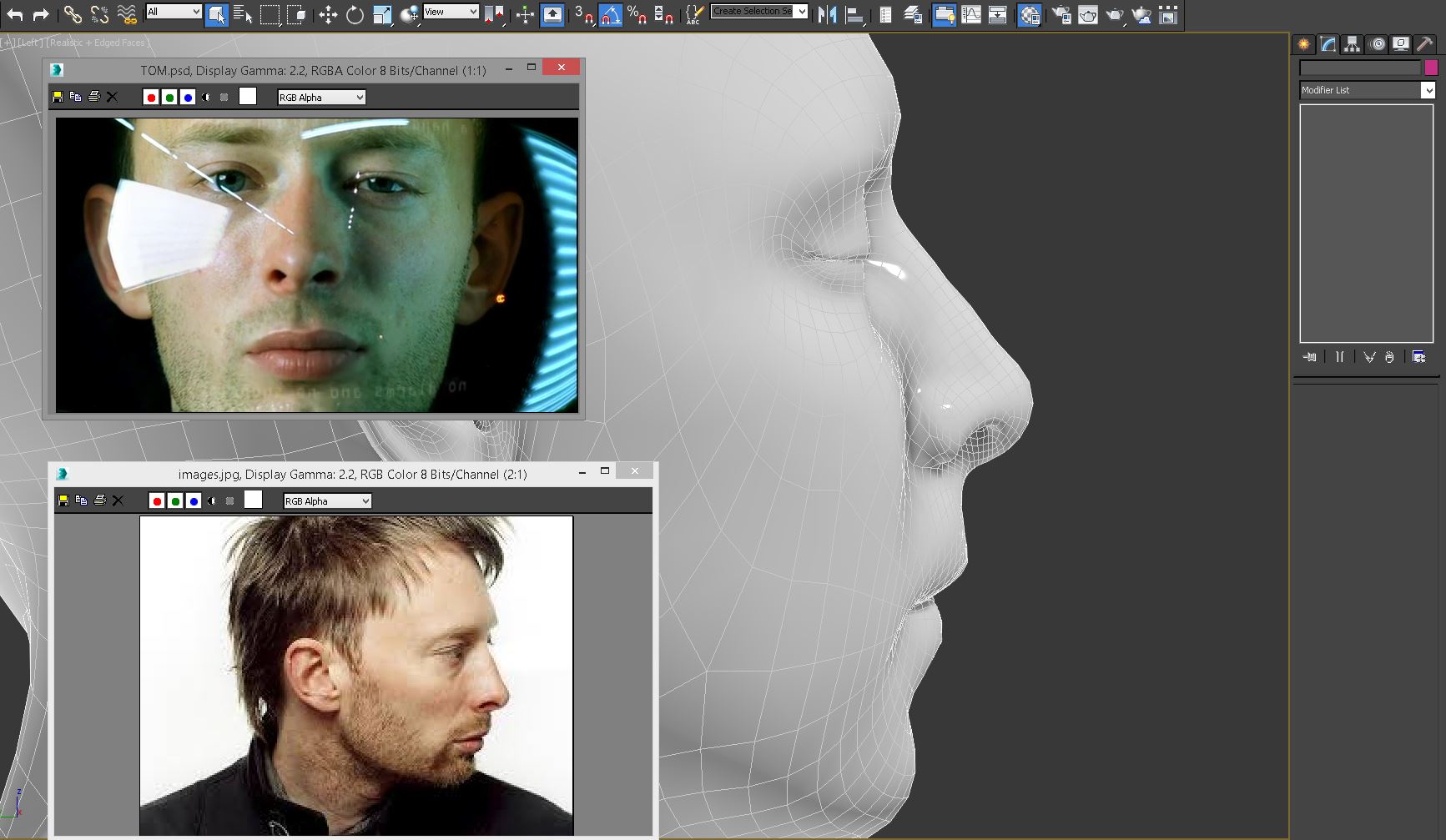Clone the images.jpg frame window
1446x840 pixels.
(81, 500)
